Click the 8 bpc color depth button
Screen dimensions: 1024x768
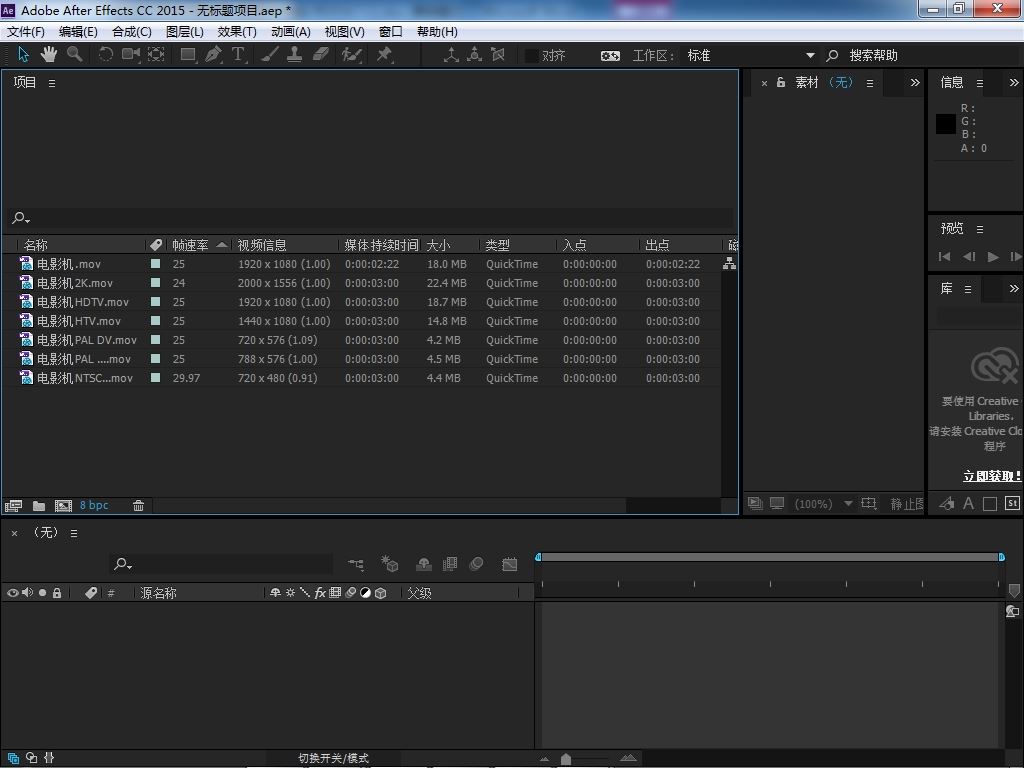(x=94, y=505)
